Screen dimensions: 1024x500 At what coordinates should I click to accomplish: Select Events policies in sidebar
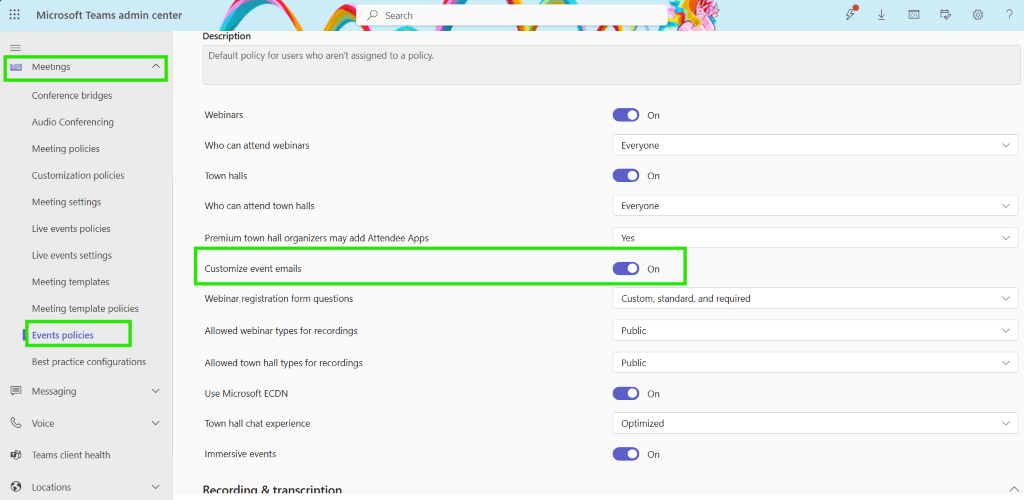(63, 335)
